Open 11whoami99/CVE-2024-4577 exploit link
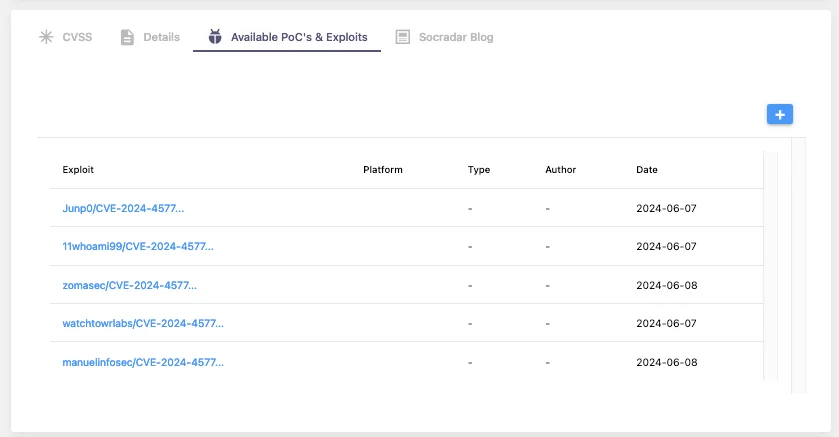 [138, 247]
